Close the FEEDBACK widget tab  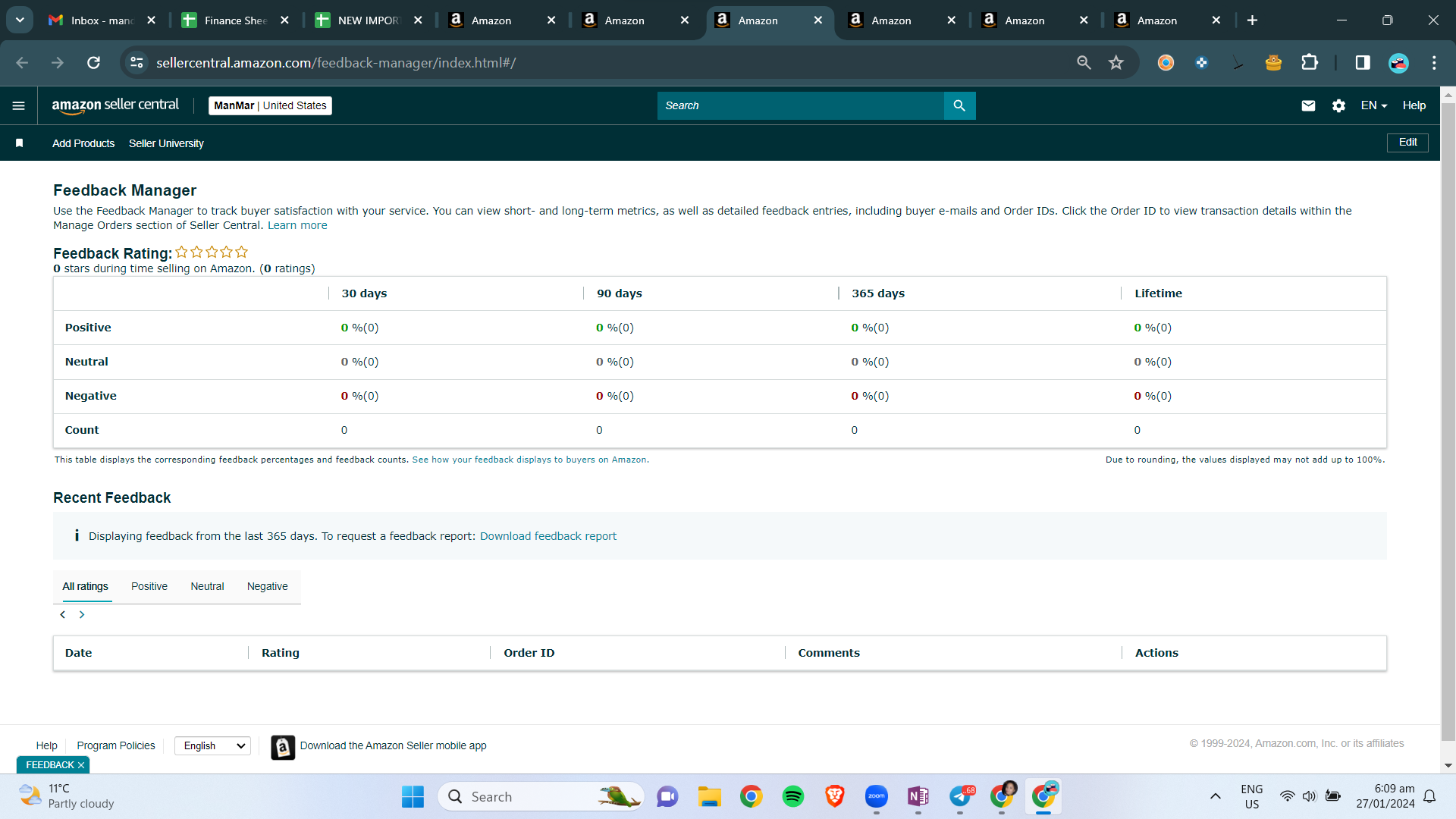click(81, 765)
